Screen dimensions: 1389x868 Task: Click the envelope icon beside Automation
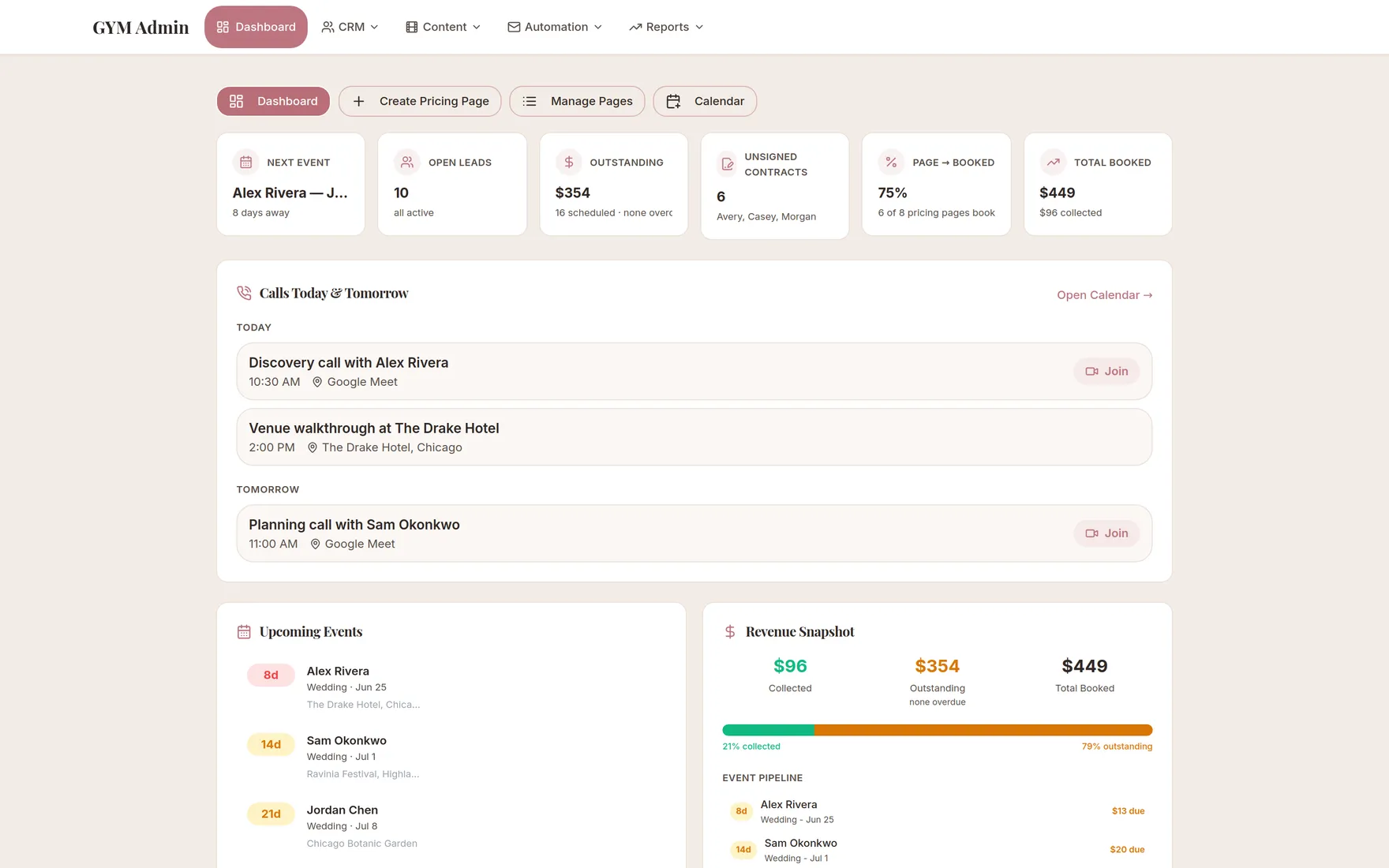(514, 27)
